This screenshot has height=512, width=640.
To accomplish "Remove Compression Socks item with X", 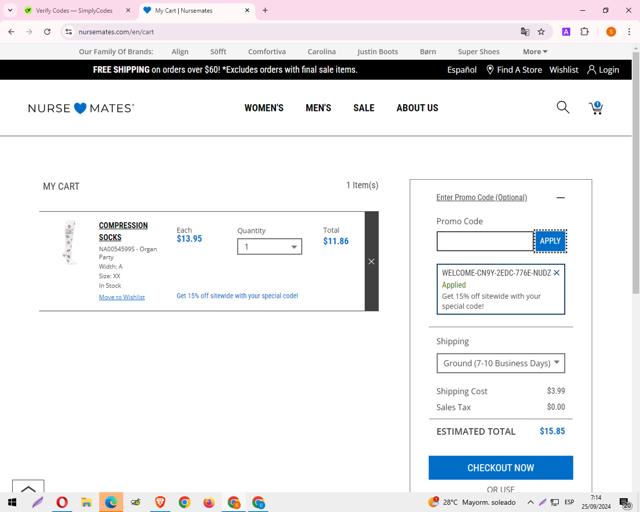I will pos(371,261).
